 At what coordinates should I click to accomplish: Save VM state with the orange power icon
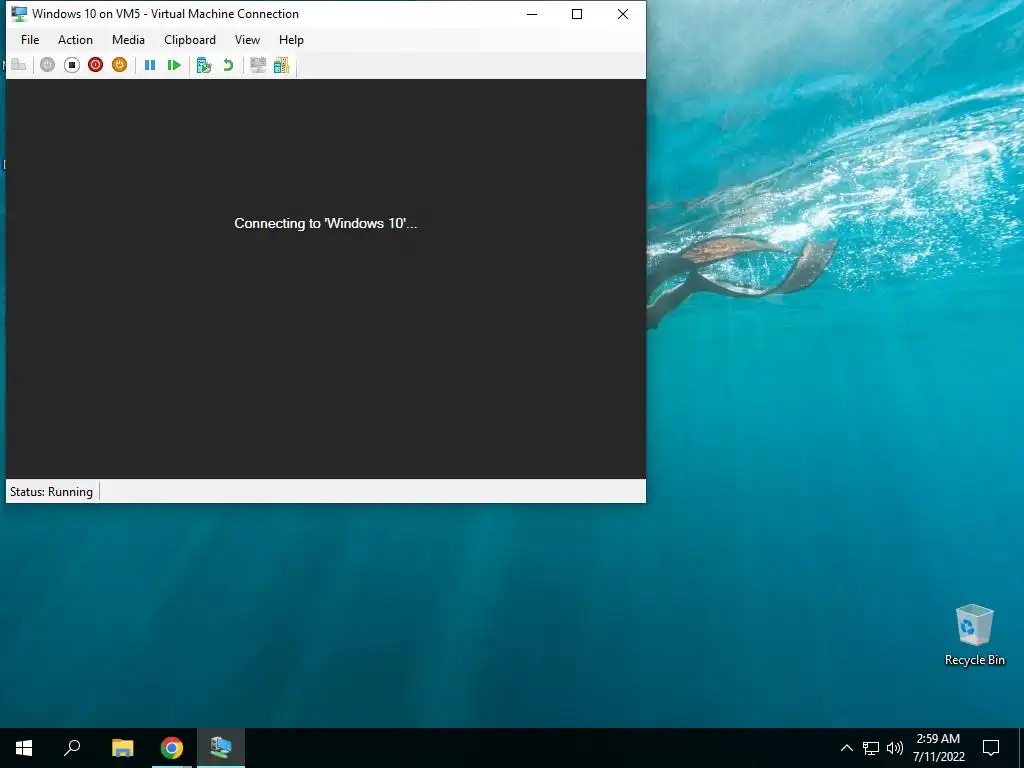(x=119, y=65)
